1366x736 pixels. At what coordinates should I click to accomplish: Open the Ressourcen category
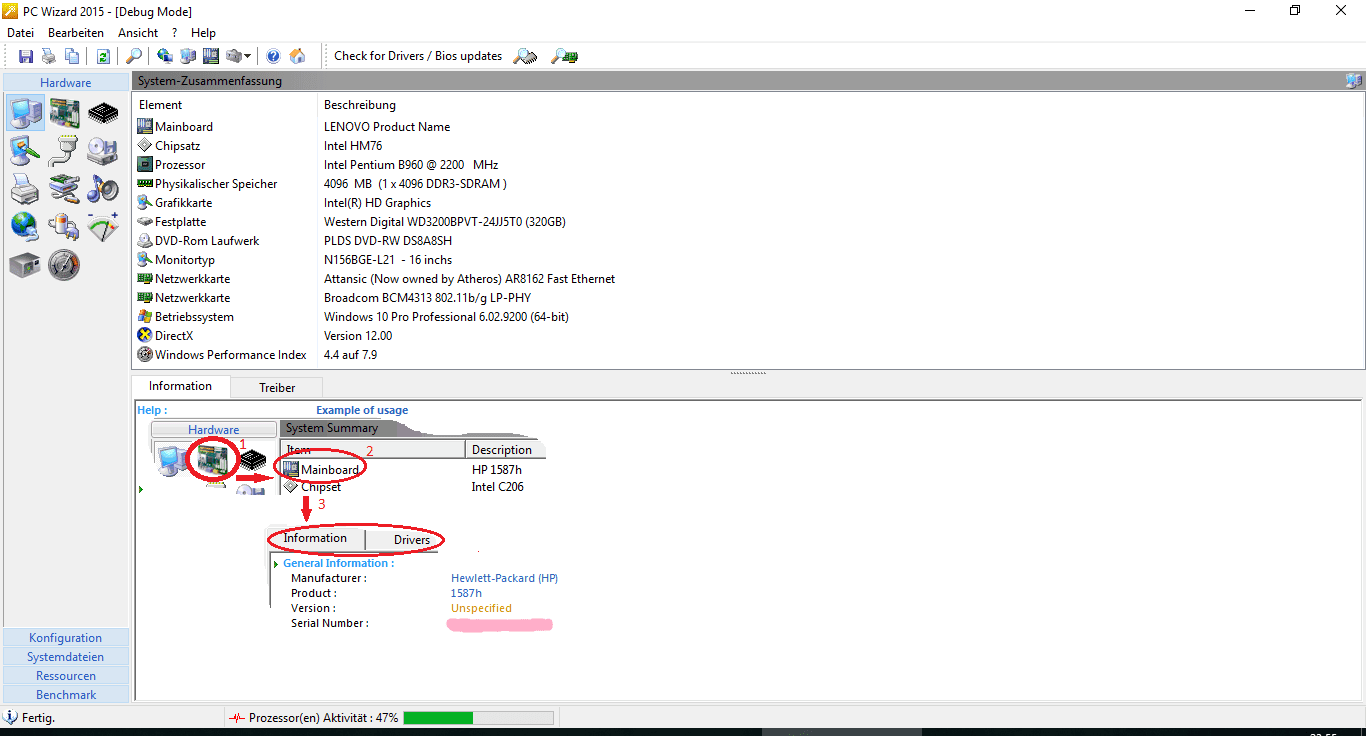[66, 676]
